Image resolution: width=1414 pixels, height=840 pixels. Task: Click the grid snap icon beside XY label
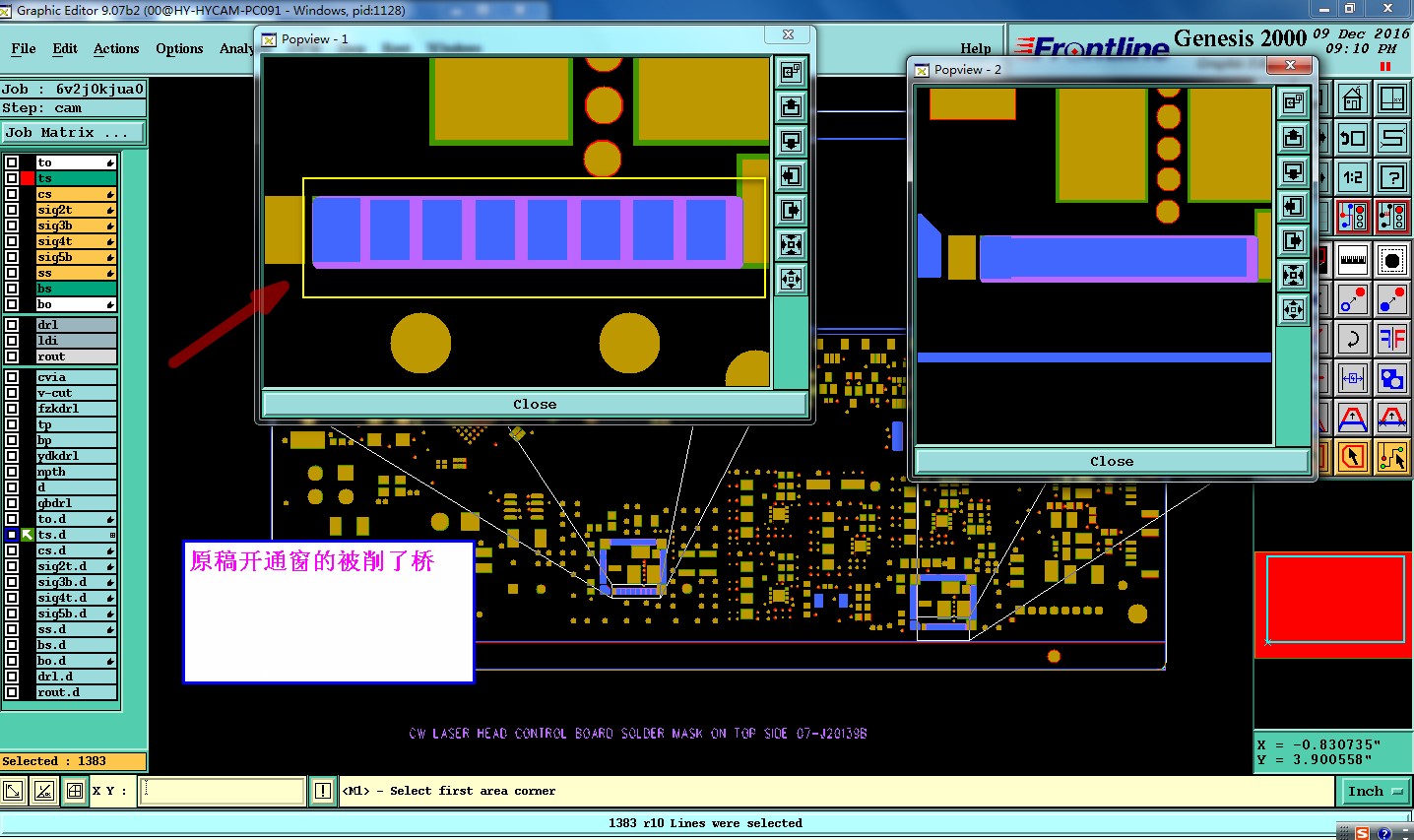(x=75, y=791)
